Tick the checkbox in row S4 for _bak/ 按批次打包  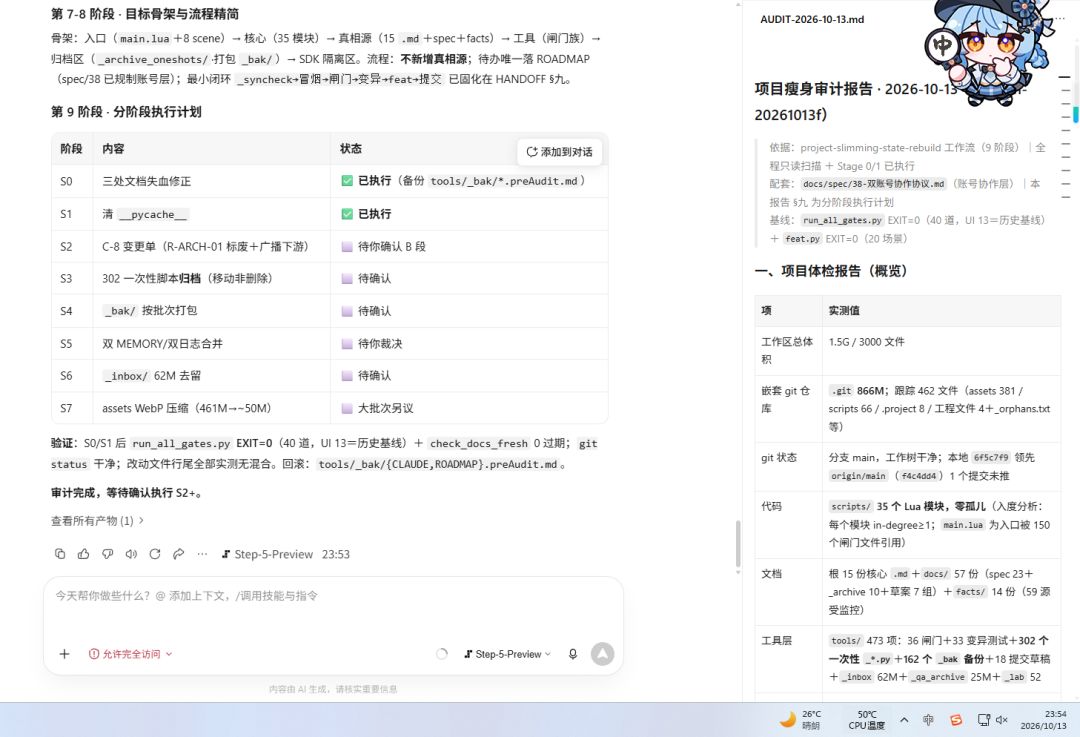[347, 311]
